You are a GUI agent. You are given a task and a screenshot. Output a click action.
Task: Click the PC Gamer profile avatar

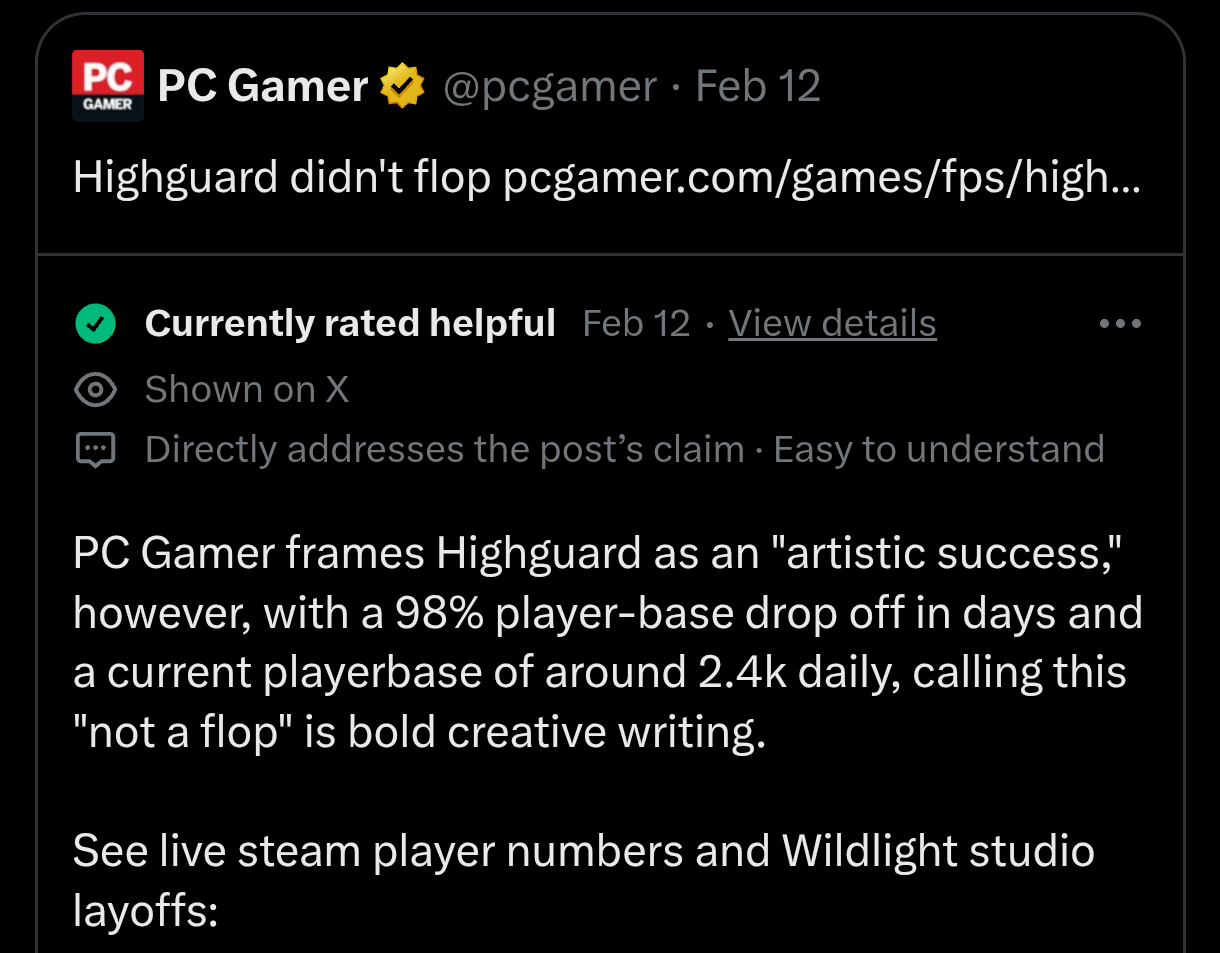108,86
